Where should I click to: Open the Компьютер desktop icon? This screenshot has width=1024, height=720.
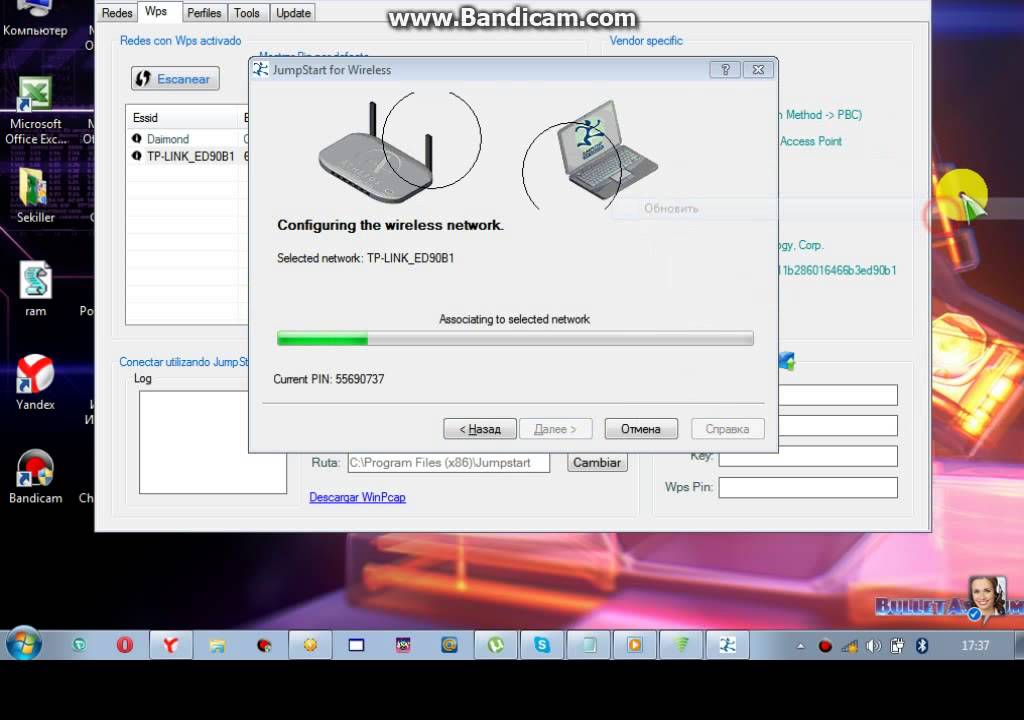click(x=35, y=18)
